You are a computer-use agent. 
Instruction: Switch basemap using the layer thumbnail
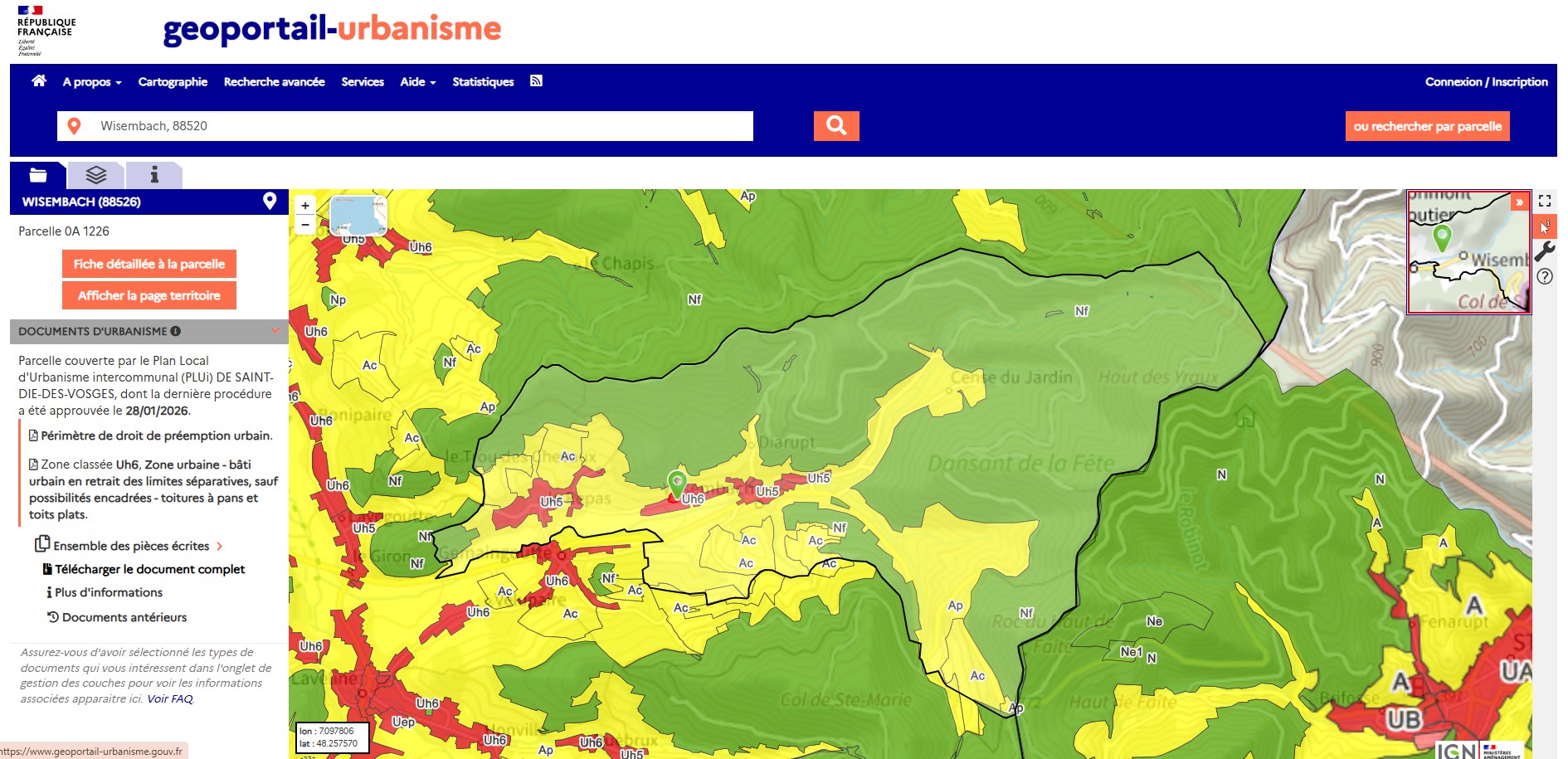pyautogui.click(x=358, y=215)
